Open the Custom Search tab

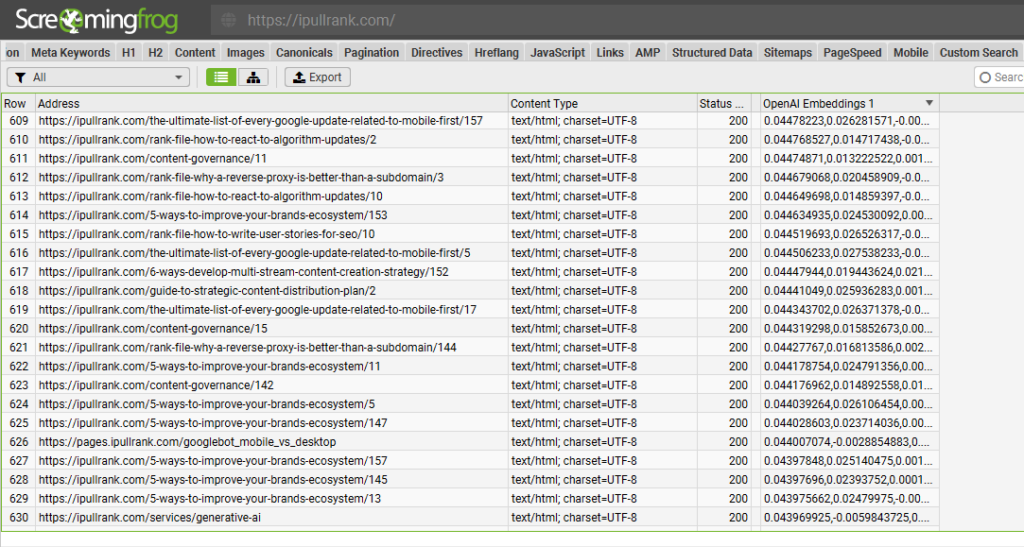coord(978,52)
